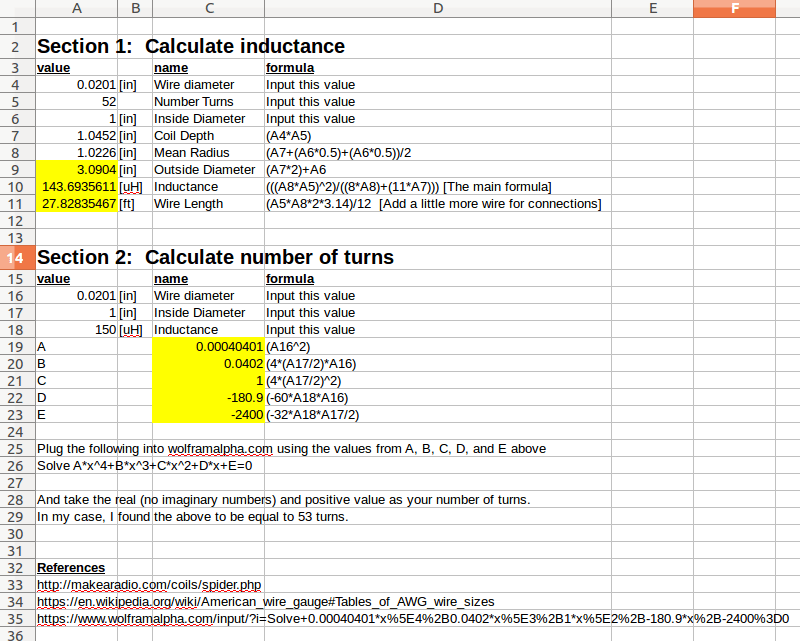Open the makearadio.com spider coil link
The height and width of the screenshot is (641, 800).
(149, 585)
